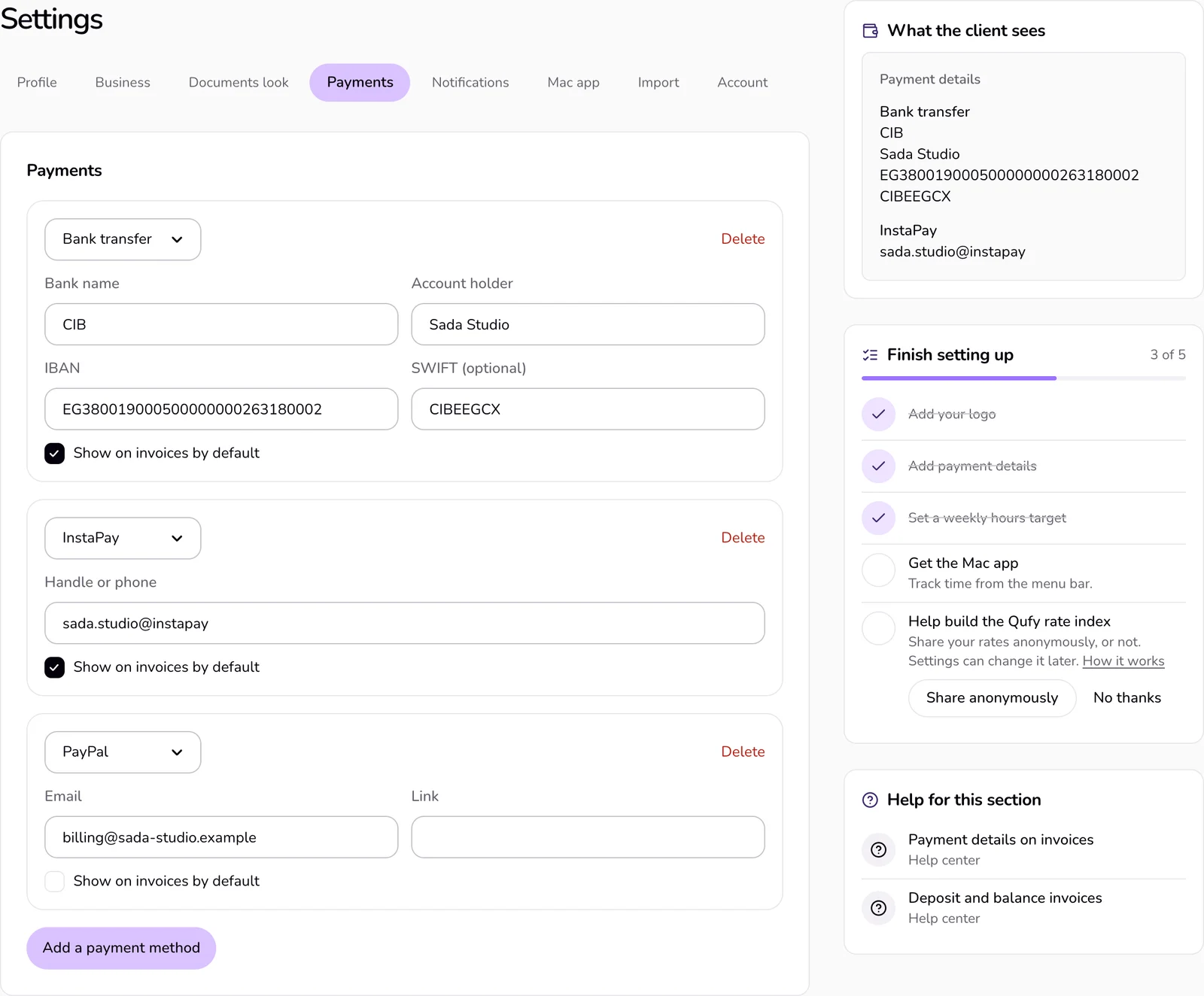Click the checkmark circle for Add payment details
Viewport: 1204px width, 996px height.
tap(878, 466)
